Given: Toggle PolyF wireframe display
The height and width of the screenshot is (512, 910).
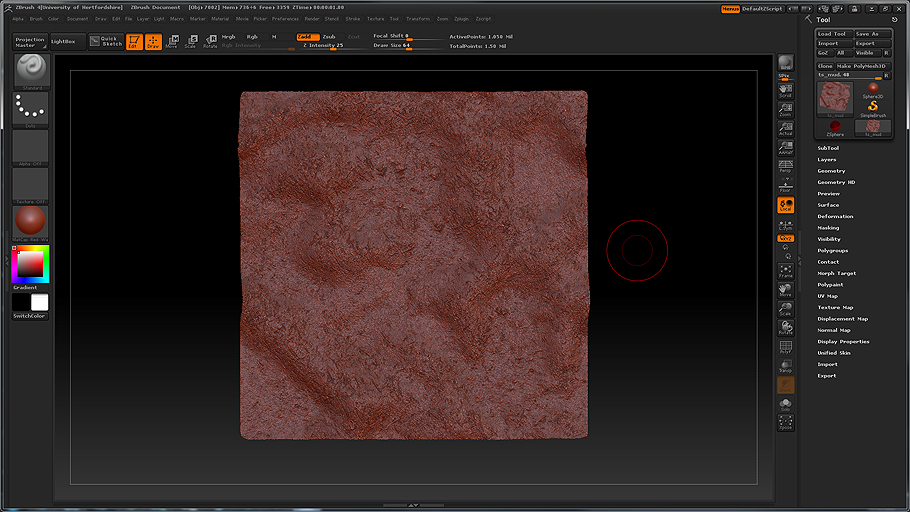Looking at the screenshot, I should click(x=785, y=347).
